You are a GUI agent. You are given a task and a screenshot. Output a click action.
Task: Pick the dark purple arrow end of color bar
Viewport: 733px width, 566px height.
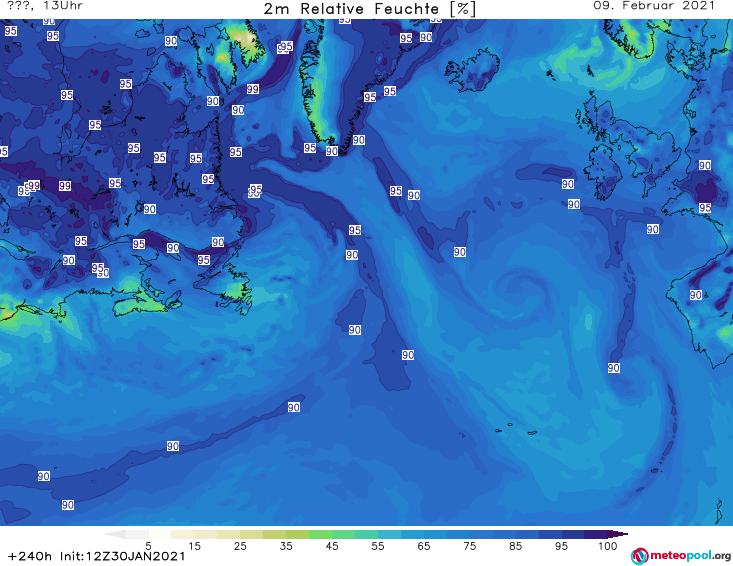[x=618, y=534]
